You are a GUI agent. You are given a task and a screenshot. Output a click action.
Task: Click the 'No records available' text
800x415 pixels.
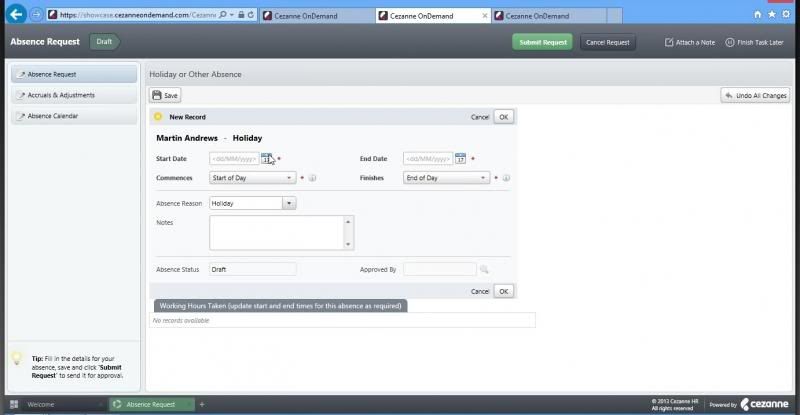tap(181, 321)
